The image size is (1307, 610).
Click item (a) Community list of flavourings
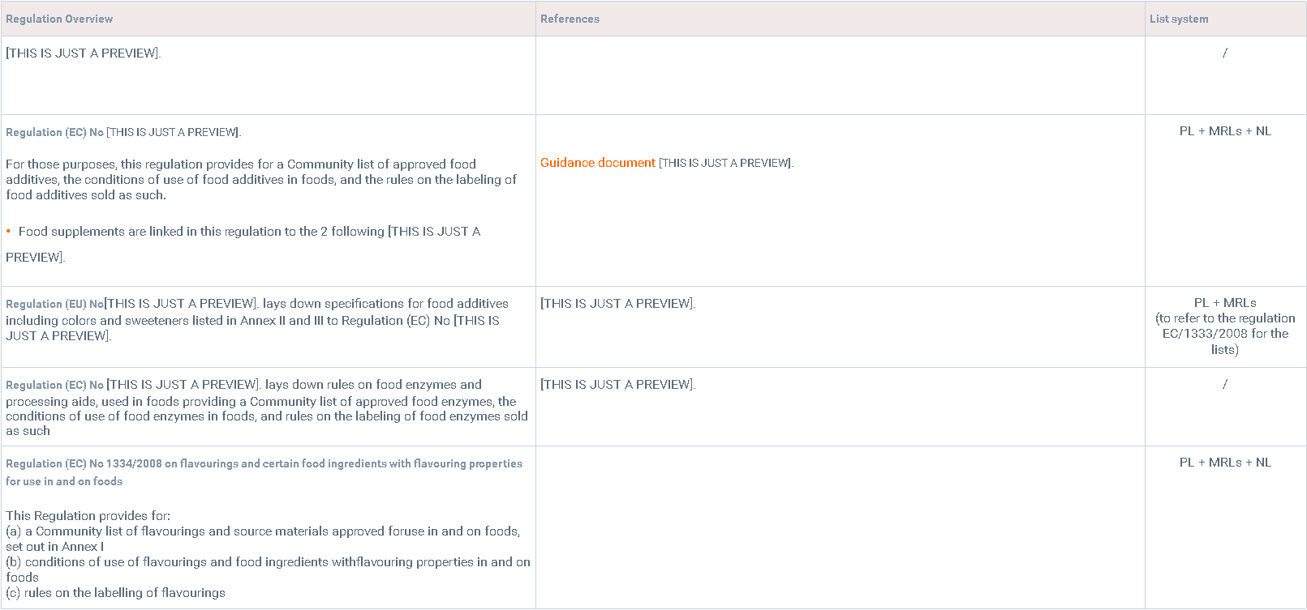[x=262, y=531]
